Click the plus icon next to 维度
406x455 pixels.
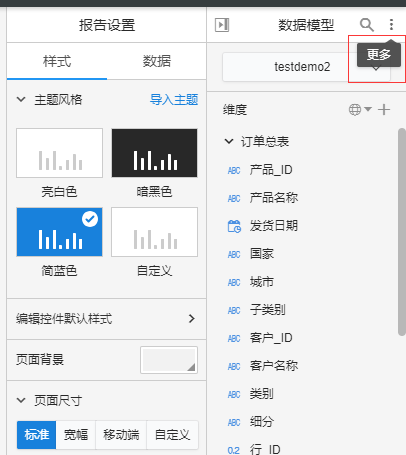(x=384, y=109)
